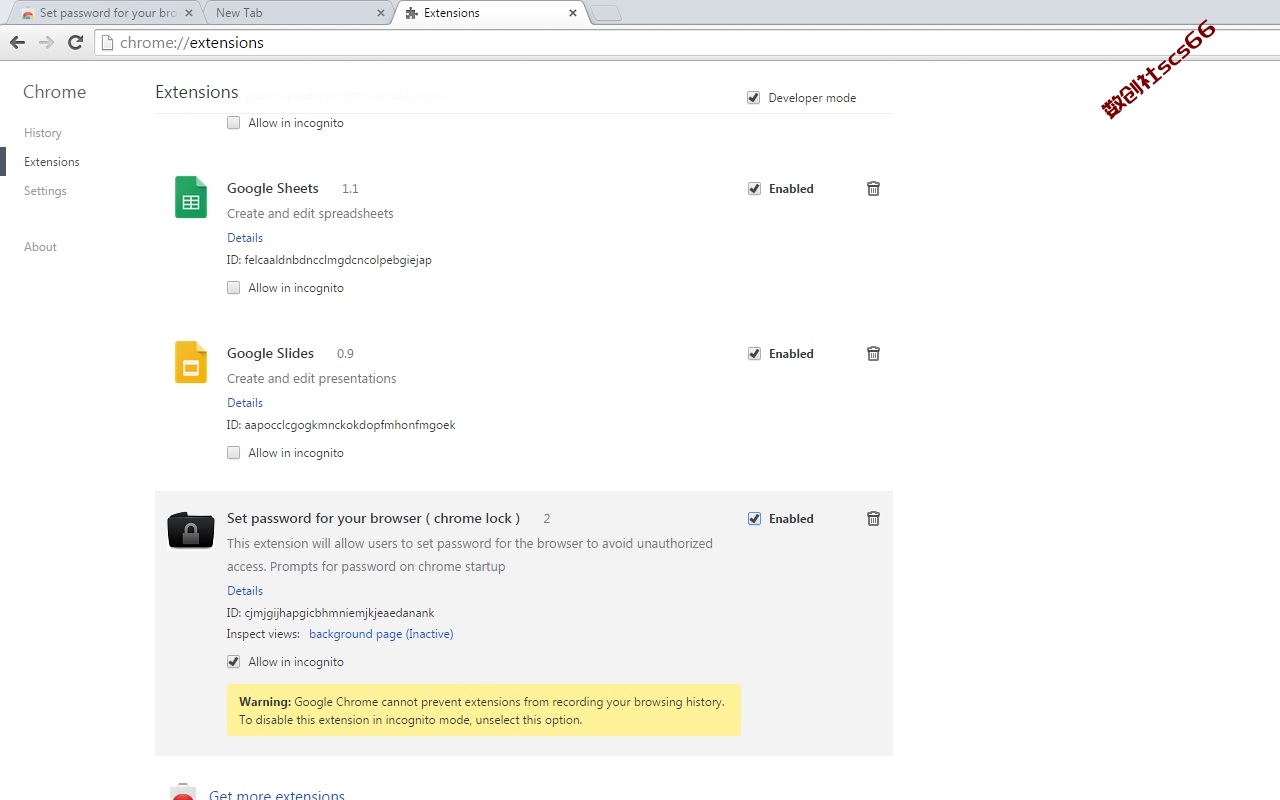Uncheck Allow in incognito for chrome lock

(x=233, y=661)
